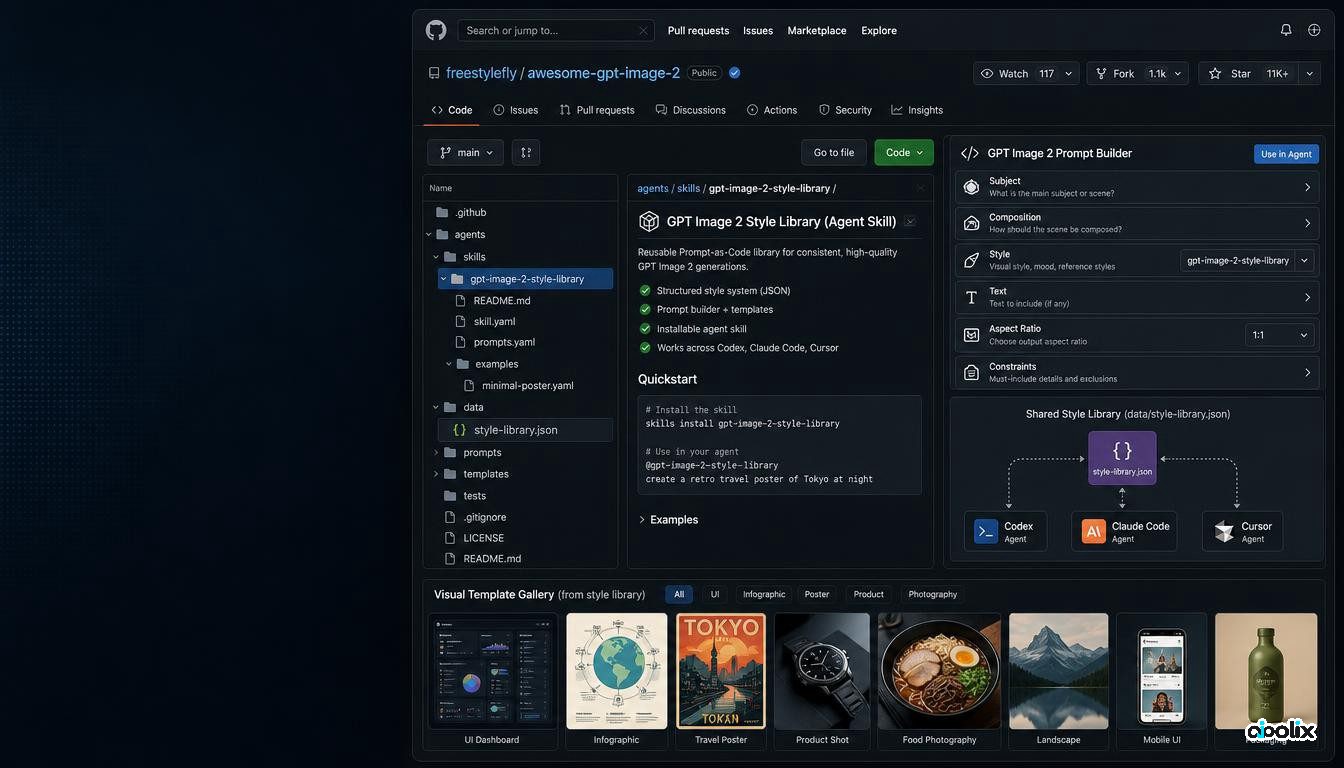Open Explore in top navigation

tap(879, 31)
